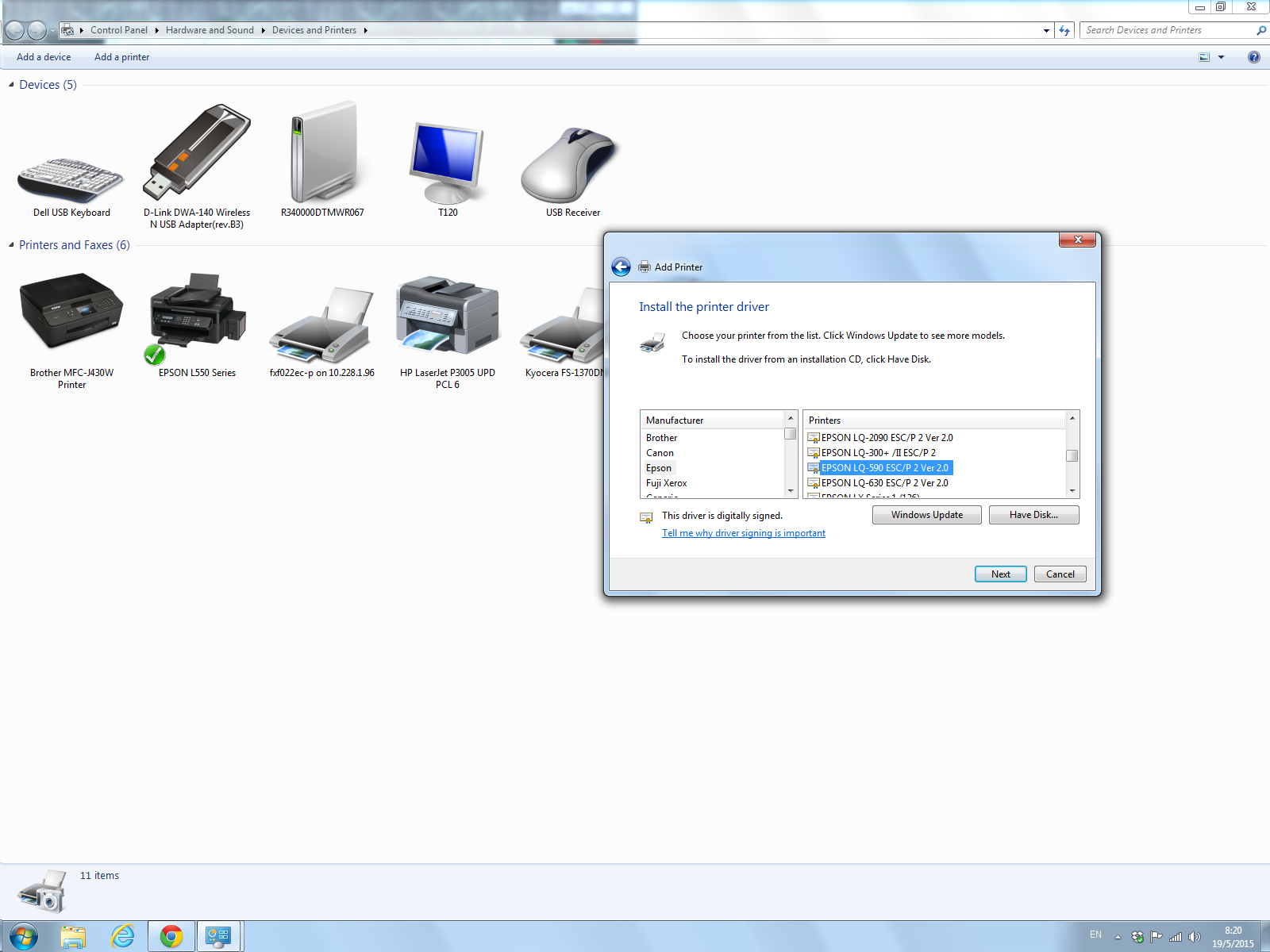Image resolution: width=1270 pixels, height=952 pixels.
Task: Expand the arrow after Control Panel breadcrumb
Action: [x=156, y=30]
